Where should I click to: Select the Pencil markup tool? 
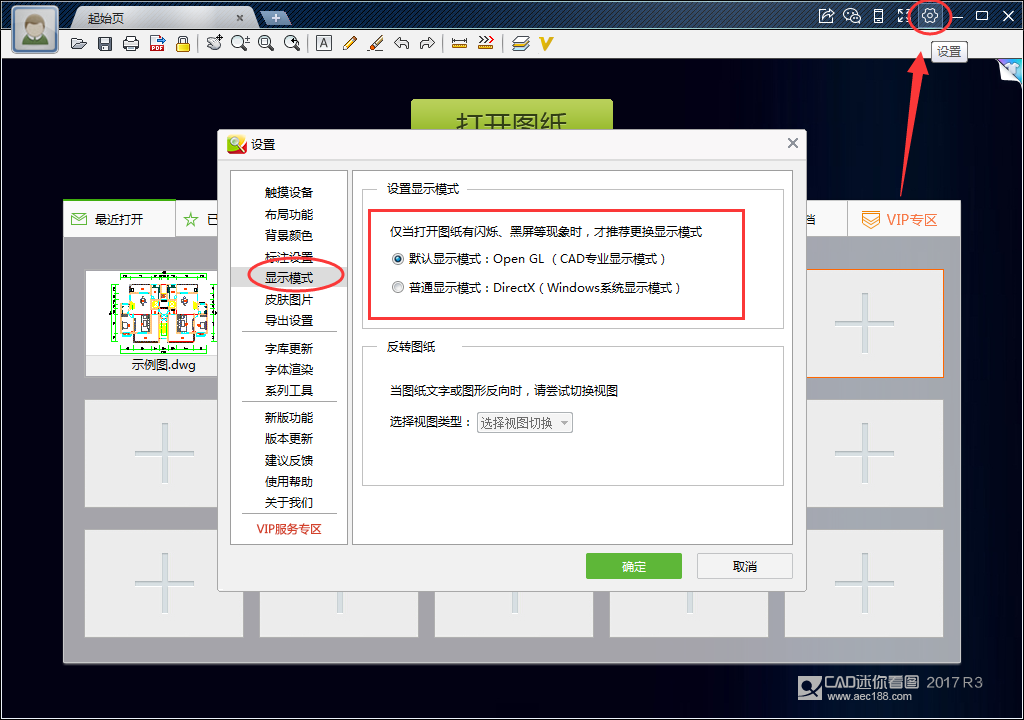tap(349, 43)
